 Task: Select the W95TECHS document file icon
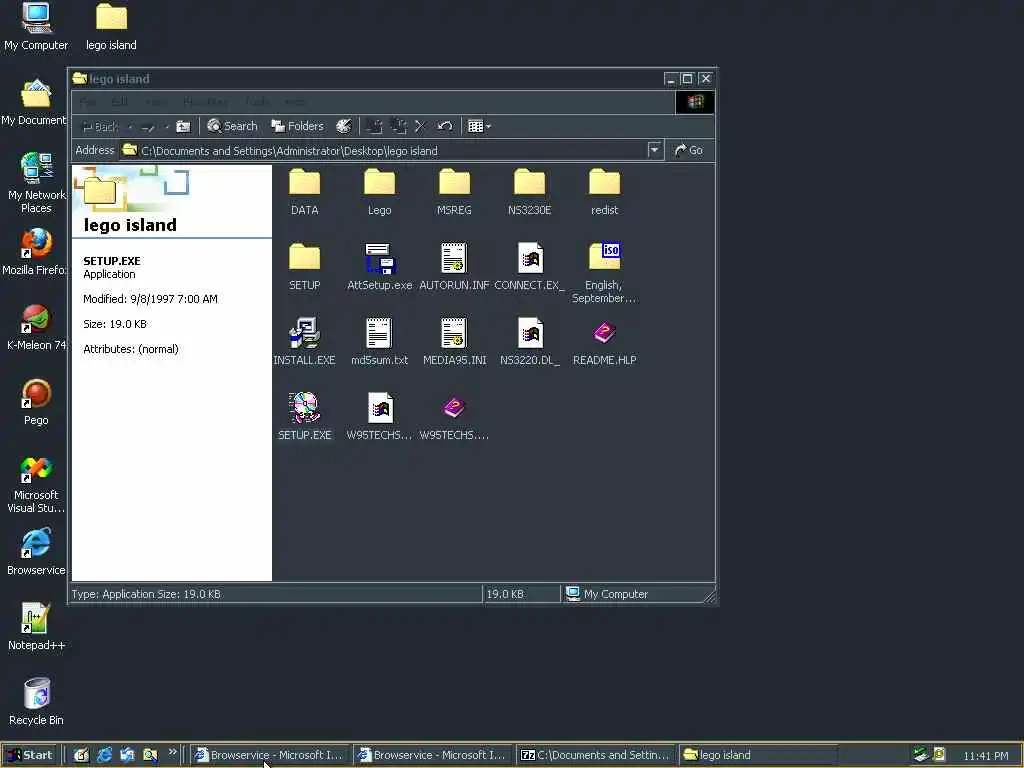point(380,408)
